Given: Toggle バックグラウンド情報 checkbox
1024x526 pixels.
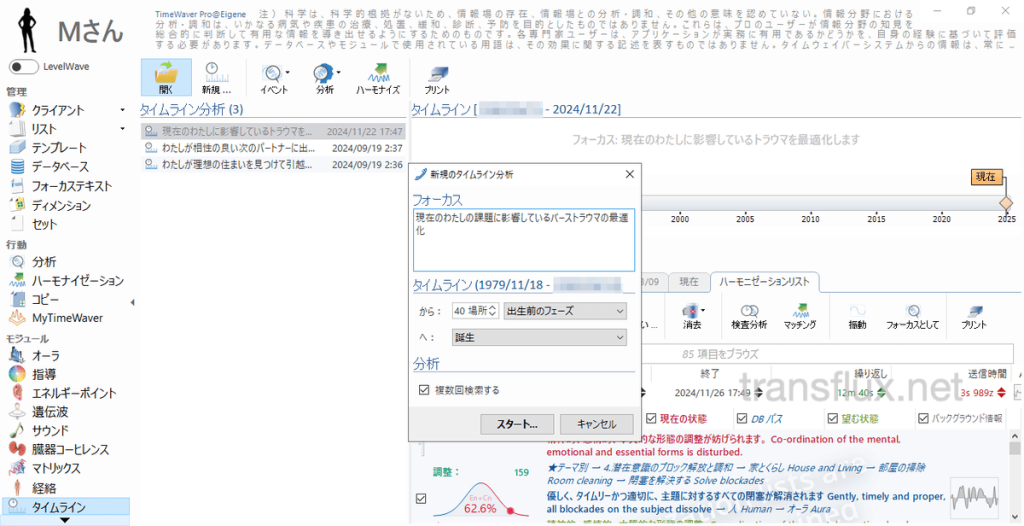Looking at the screenshot, I should click(923, 418).
